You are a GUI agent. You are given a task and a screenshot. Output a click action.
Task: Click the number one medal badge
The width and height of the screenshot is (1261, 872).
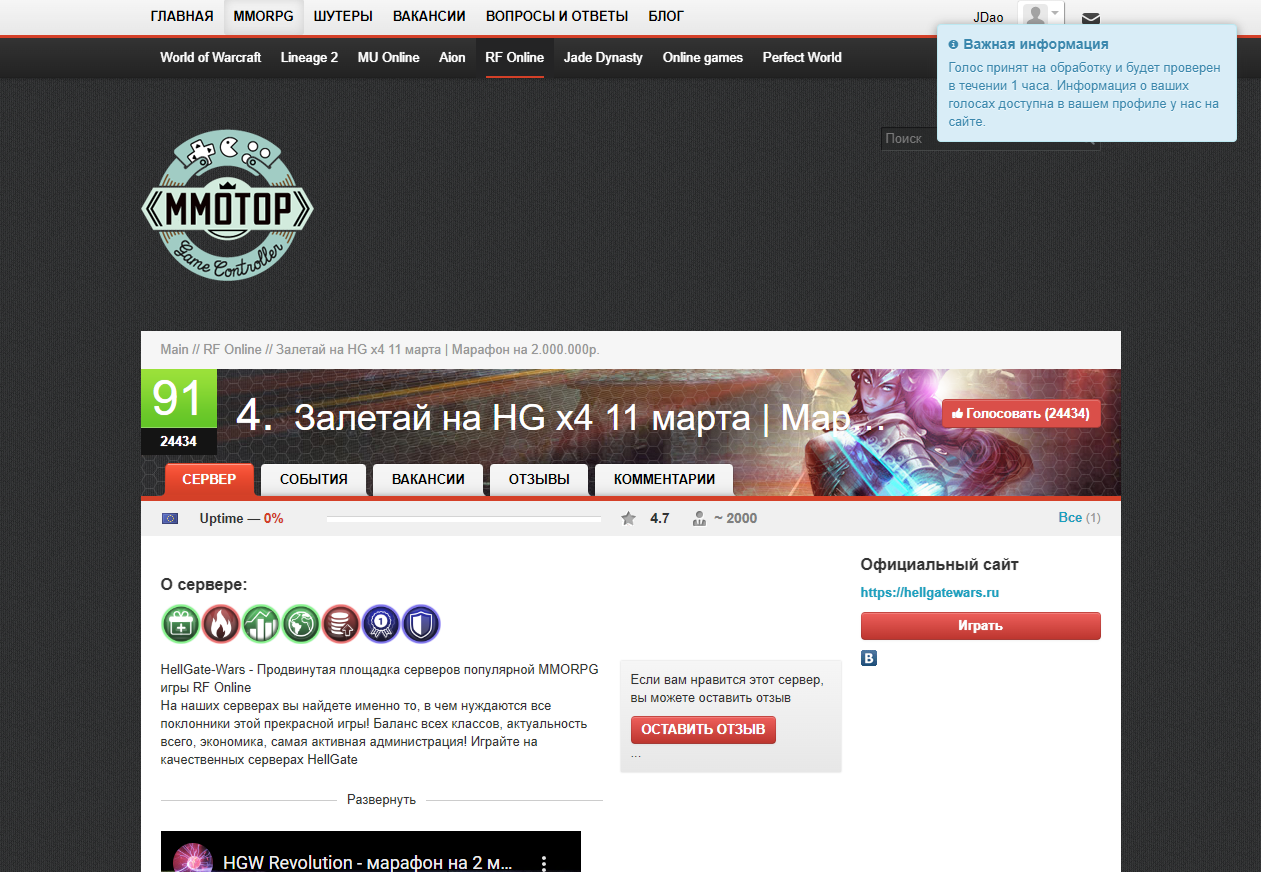coord(381,624)
